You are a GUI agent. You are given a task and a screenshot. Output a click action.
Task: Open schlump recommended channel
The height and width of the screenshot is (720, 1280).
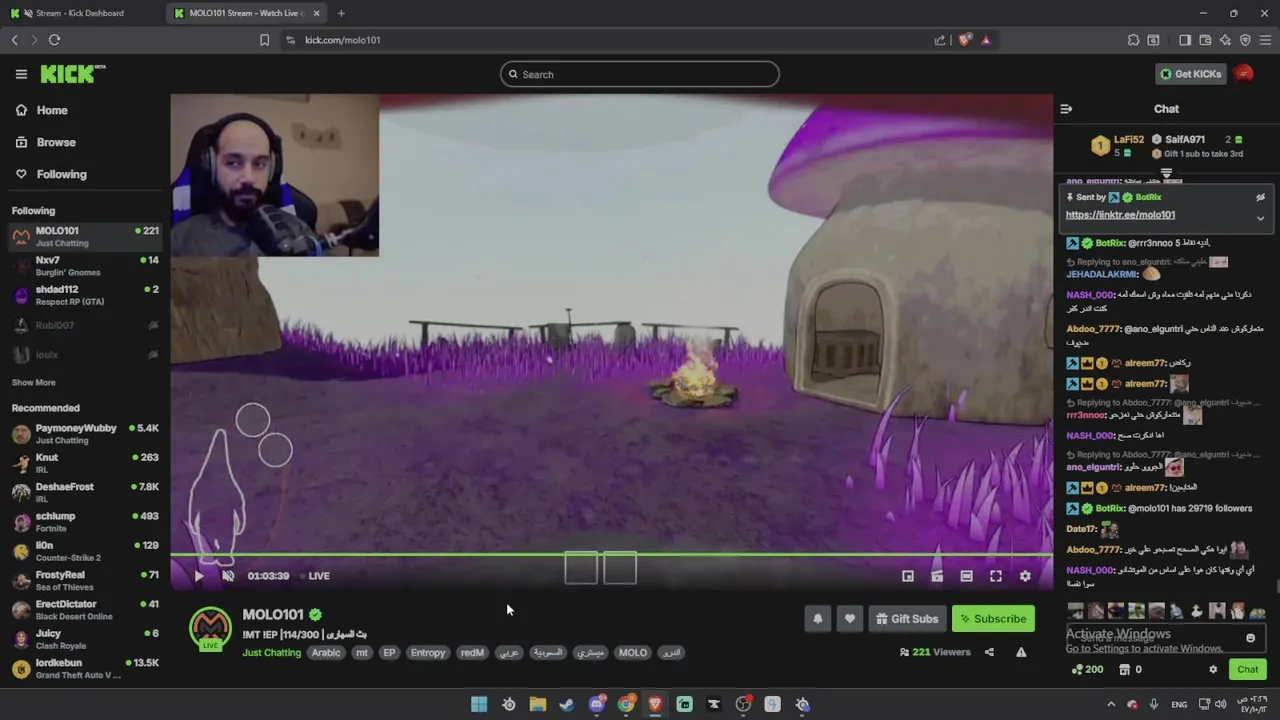pos(85,522)
